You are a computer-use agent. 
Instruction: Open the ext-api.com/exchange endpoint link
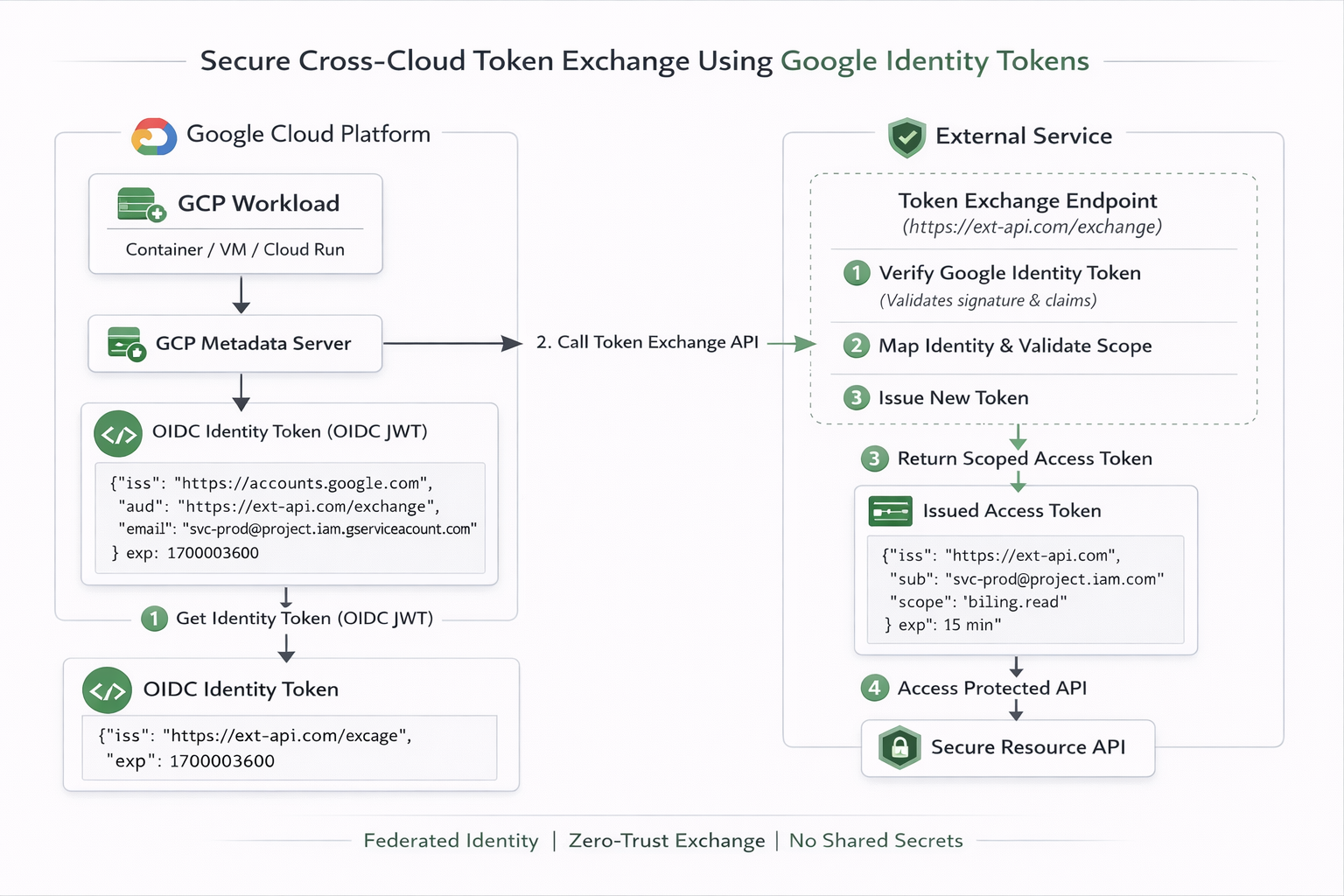coord(1032,227)
